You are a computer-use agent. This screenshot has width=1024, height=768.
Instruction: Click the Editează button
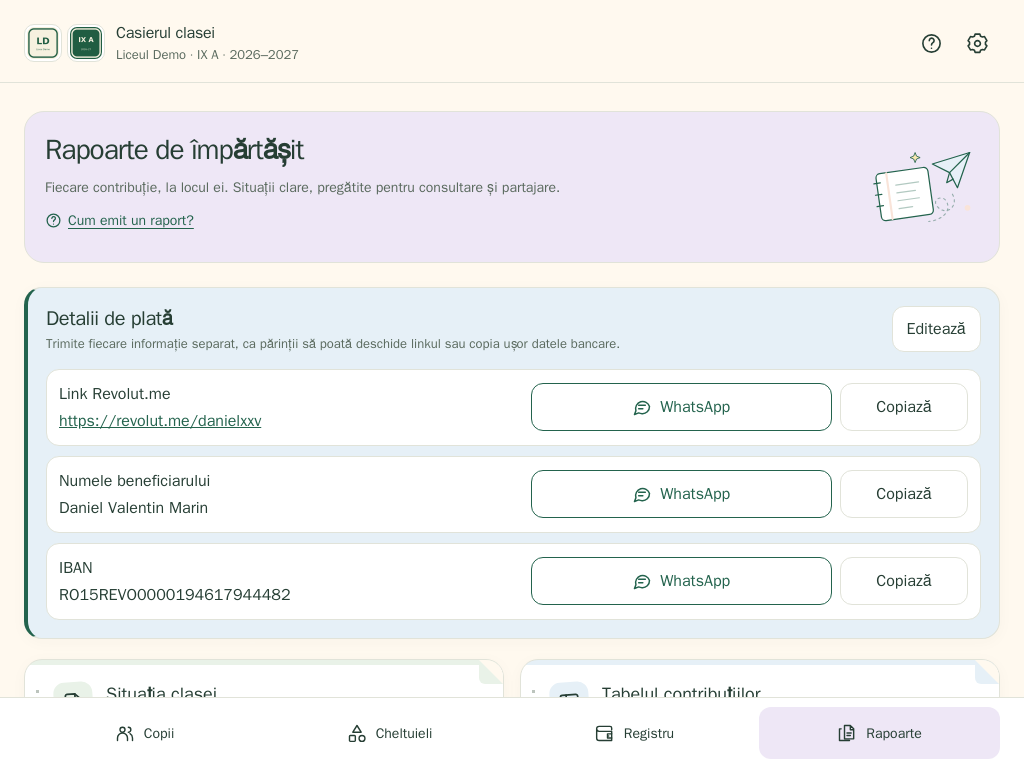coord(936,328)
